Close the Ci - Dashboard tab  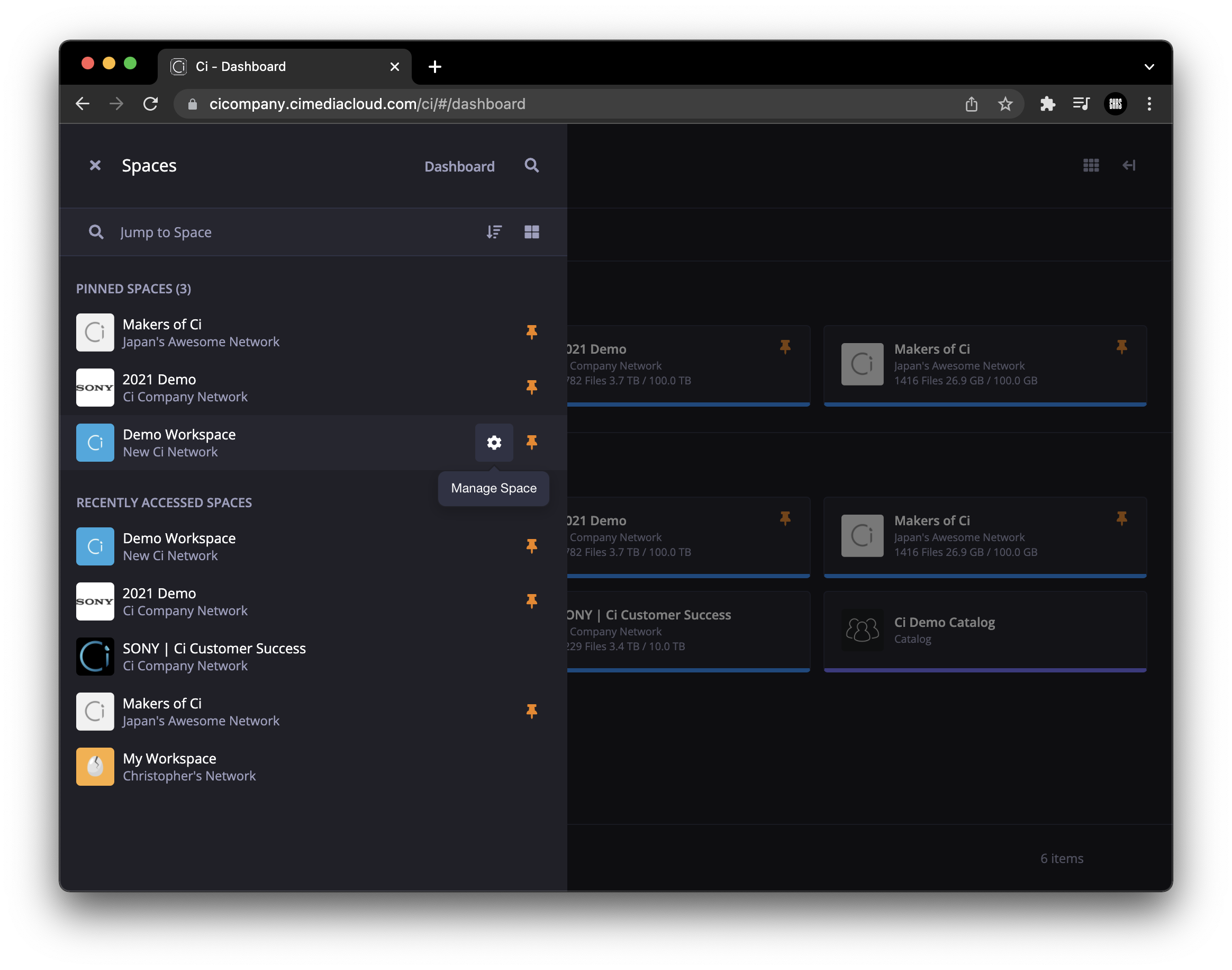(x=394, y=66)
